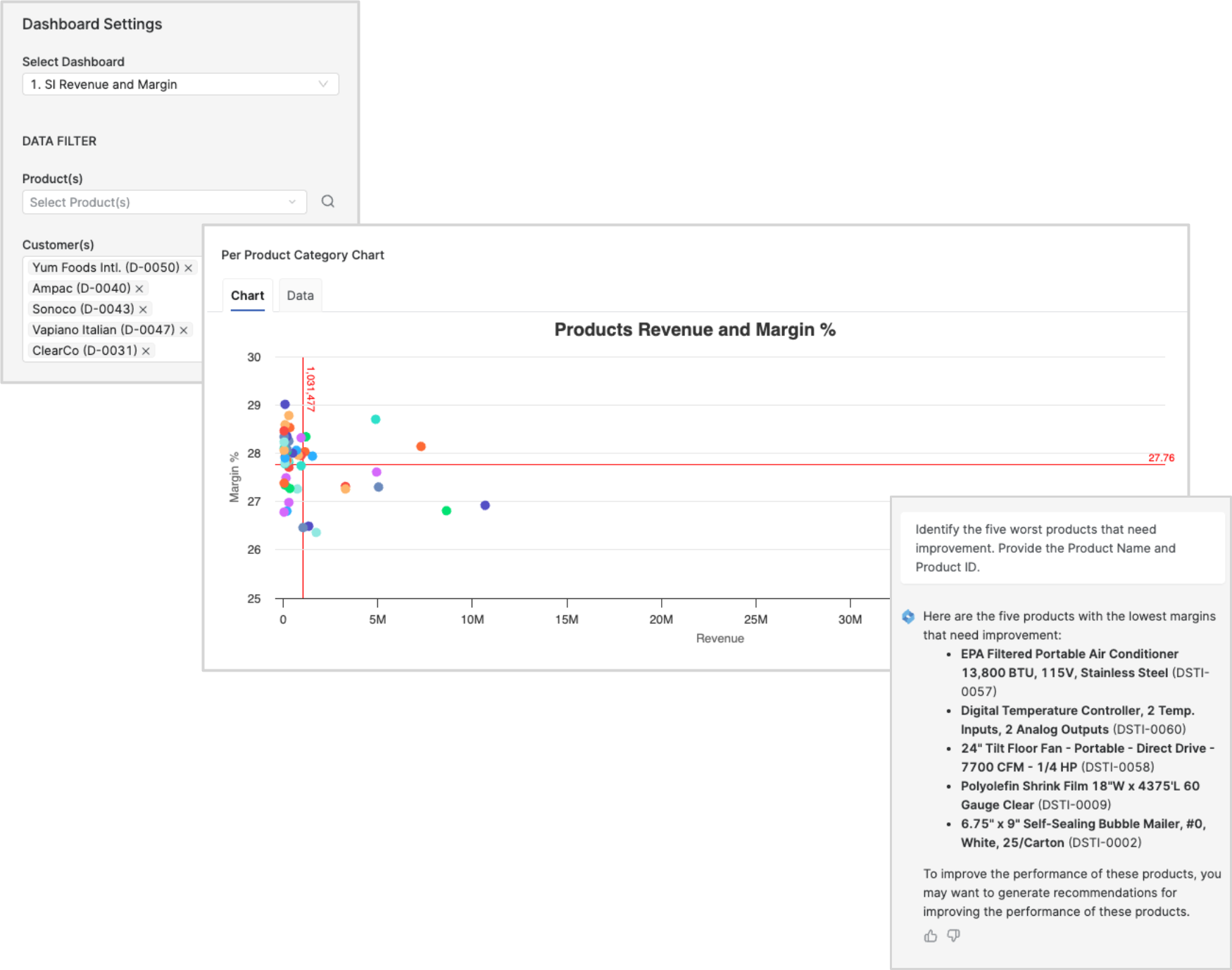Click the orange data point near 7M revenue
Image resolution: width=1232 pixels, height=970 pixels.
(421, 446)
